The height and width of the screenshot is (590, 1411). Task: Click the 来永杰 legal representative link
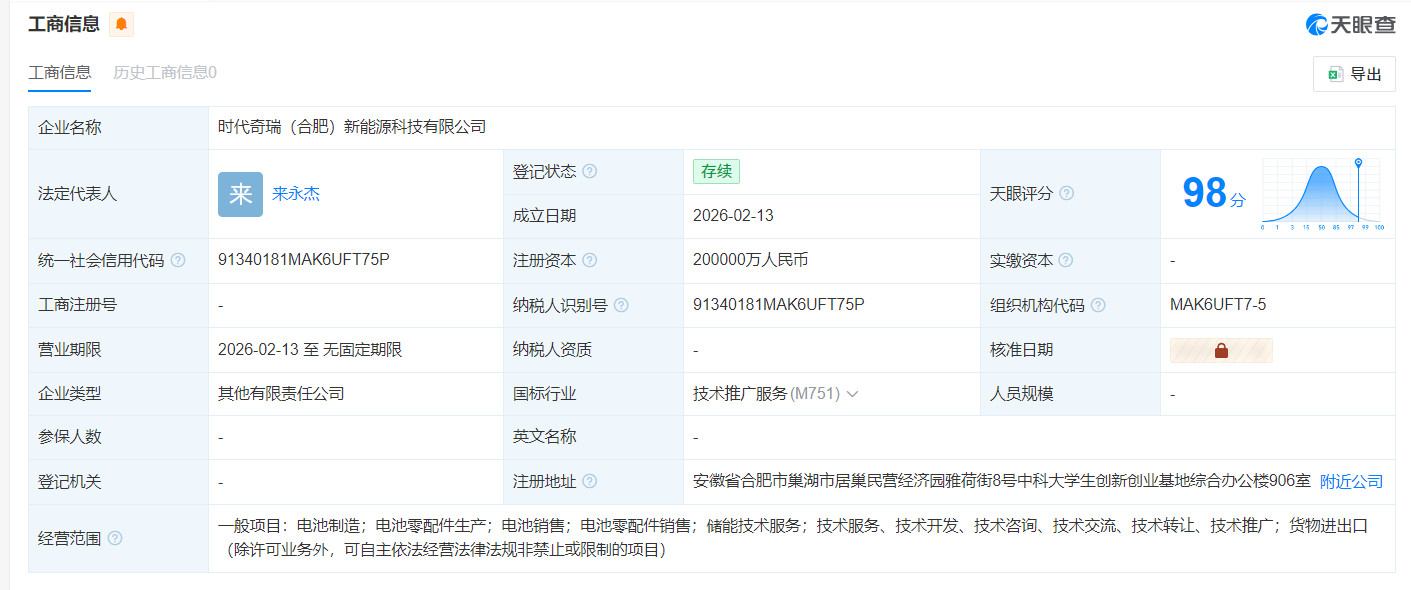[296, 193]
